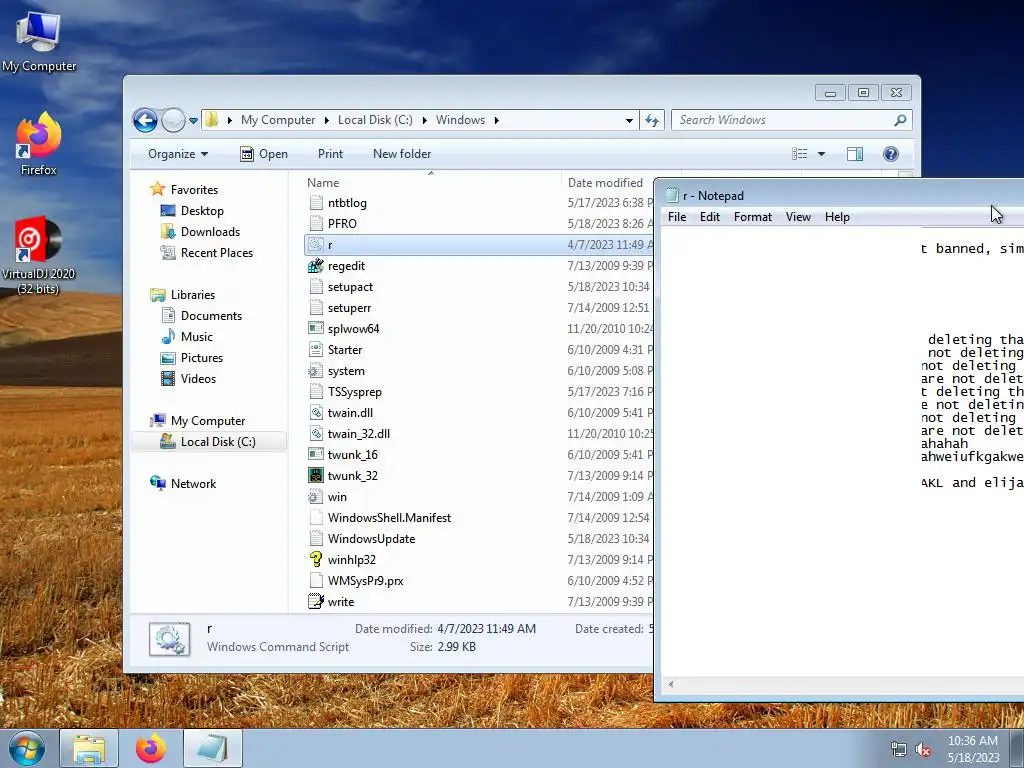Select the system file icon

pyautogui.click(x=316, y=371)
